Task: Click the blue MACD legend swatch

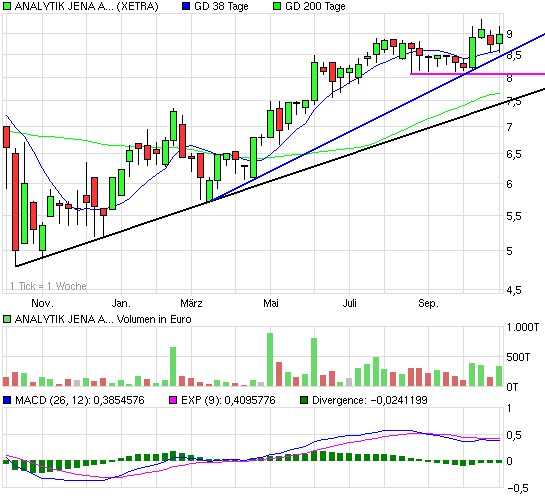Action: [7, 400]
